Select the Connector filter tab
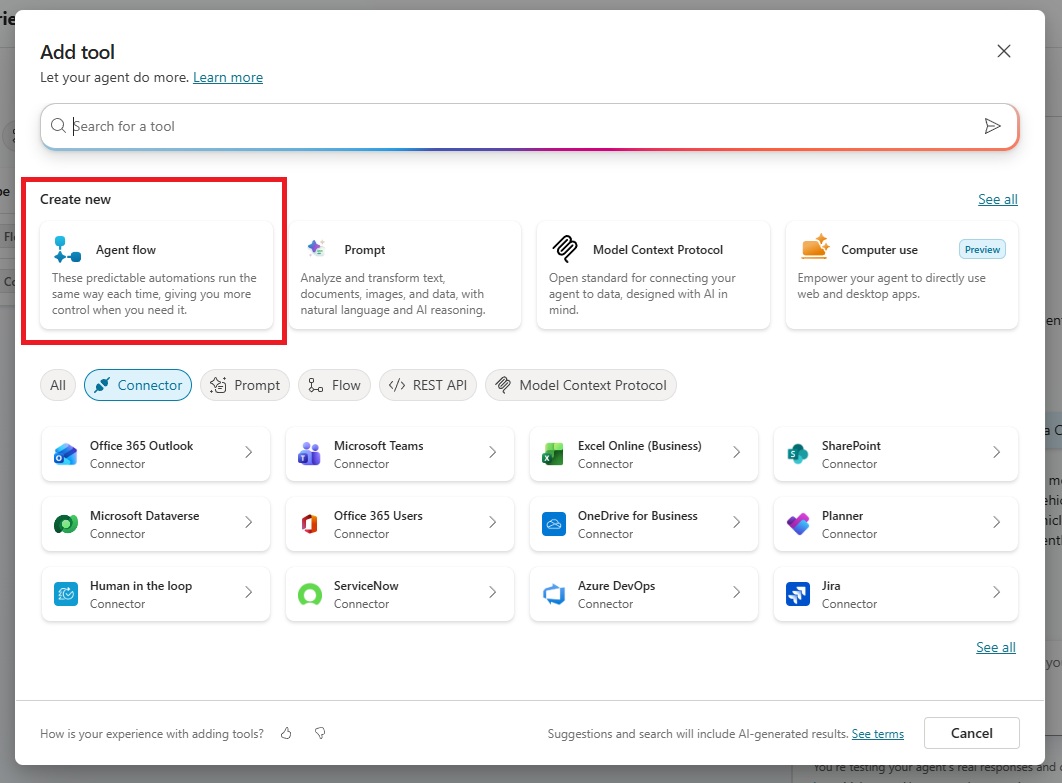The width and height of the screenshot is (1062, 783). pos(138,385)
